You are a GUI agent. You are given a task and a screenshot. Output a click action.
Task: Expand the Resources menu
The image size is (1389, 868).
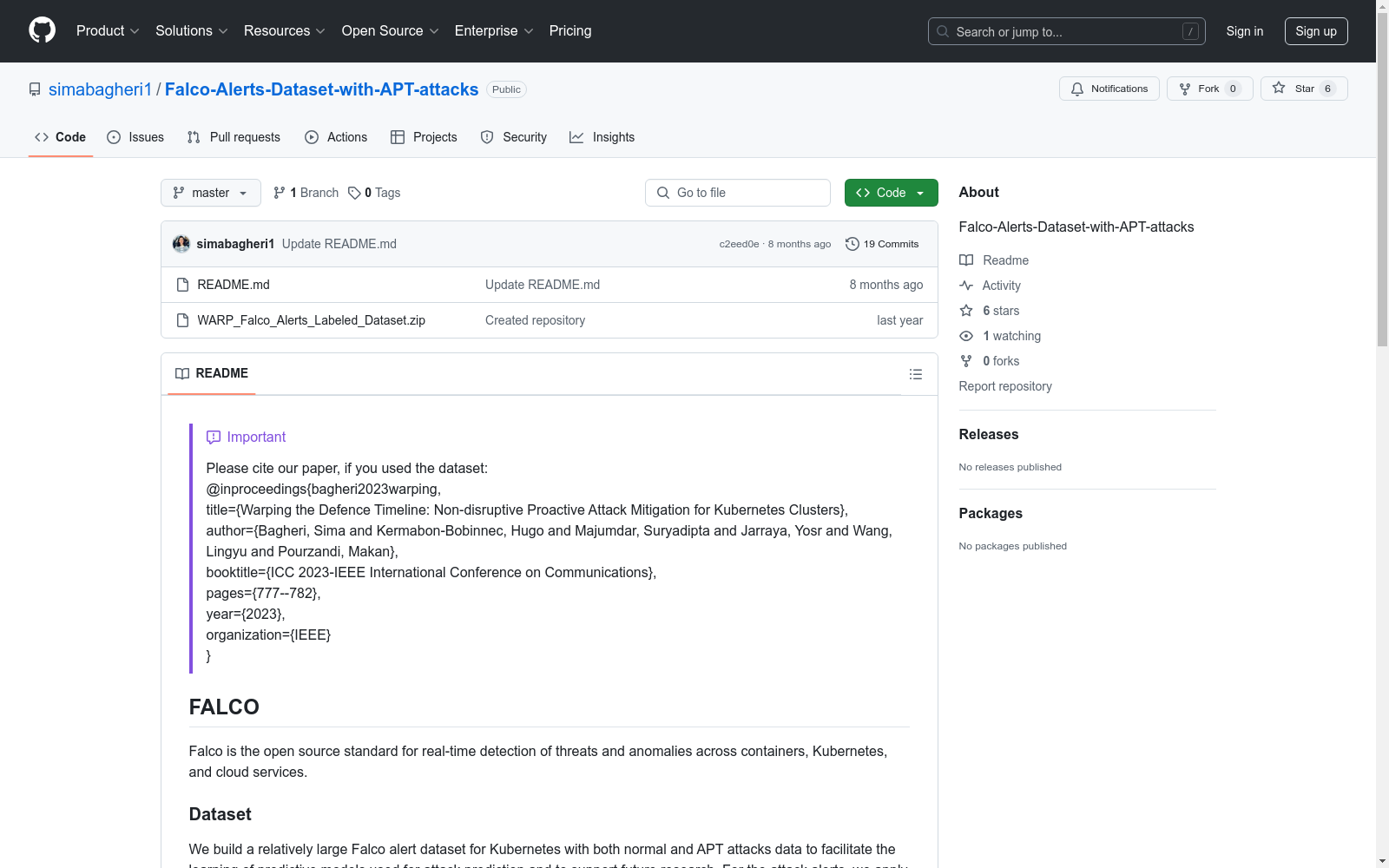pyautogui.click(x=285, y=31)
